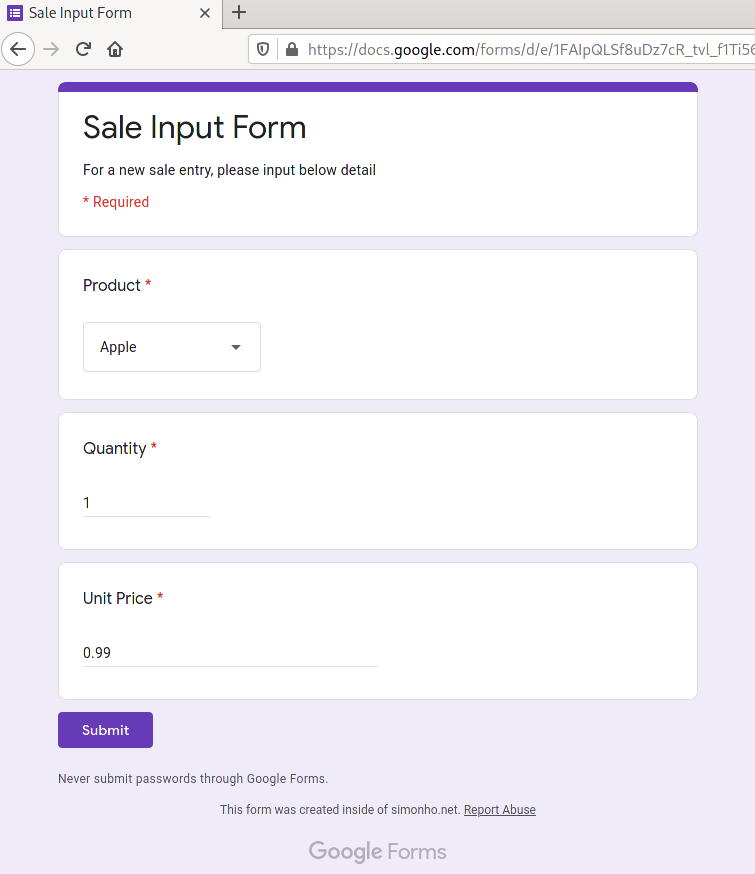Open the Report Abuse link
This screenshot has height=874, width=755.
(x=499, y=809)
